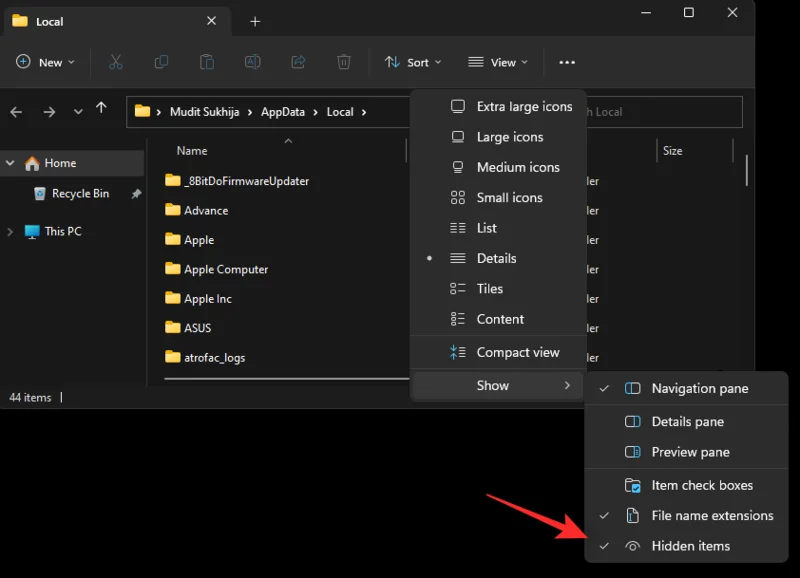Navigate up to parent folder with arrow icon
Image resolution: width=800 pixels, height=578 pixels.
pos(99,111)
